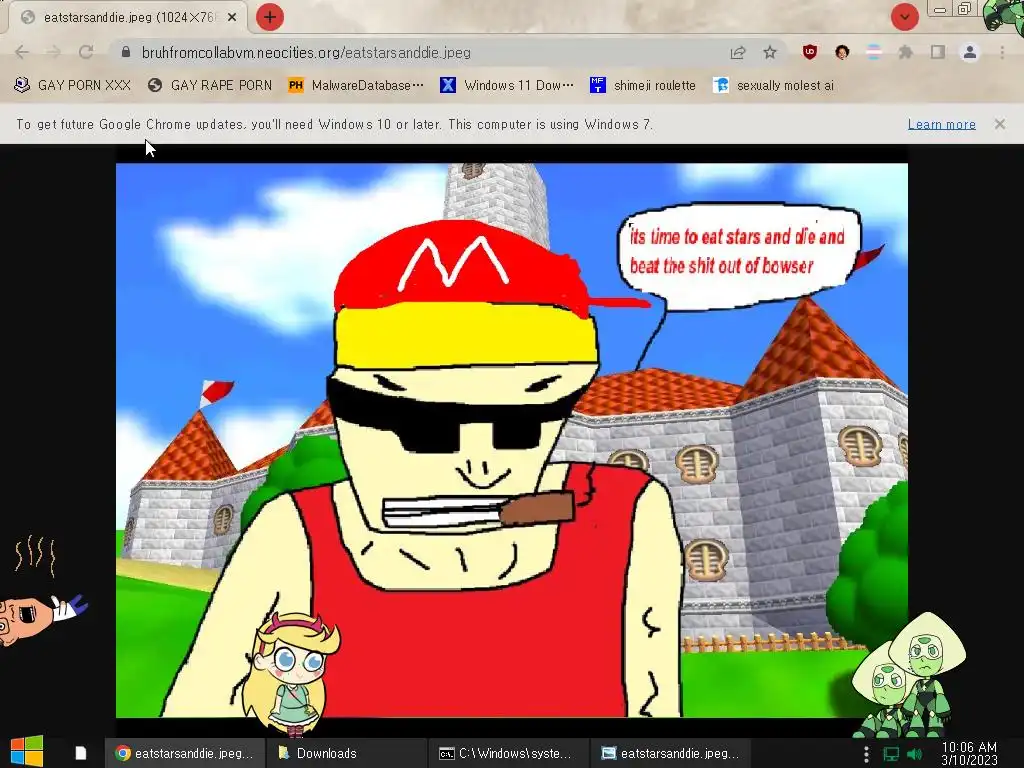
Task: Open the Windows 11 Dow… bookmark
Action: coord(507,85)
